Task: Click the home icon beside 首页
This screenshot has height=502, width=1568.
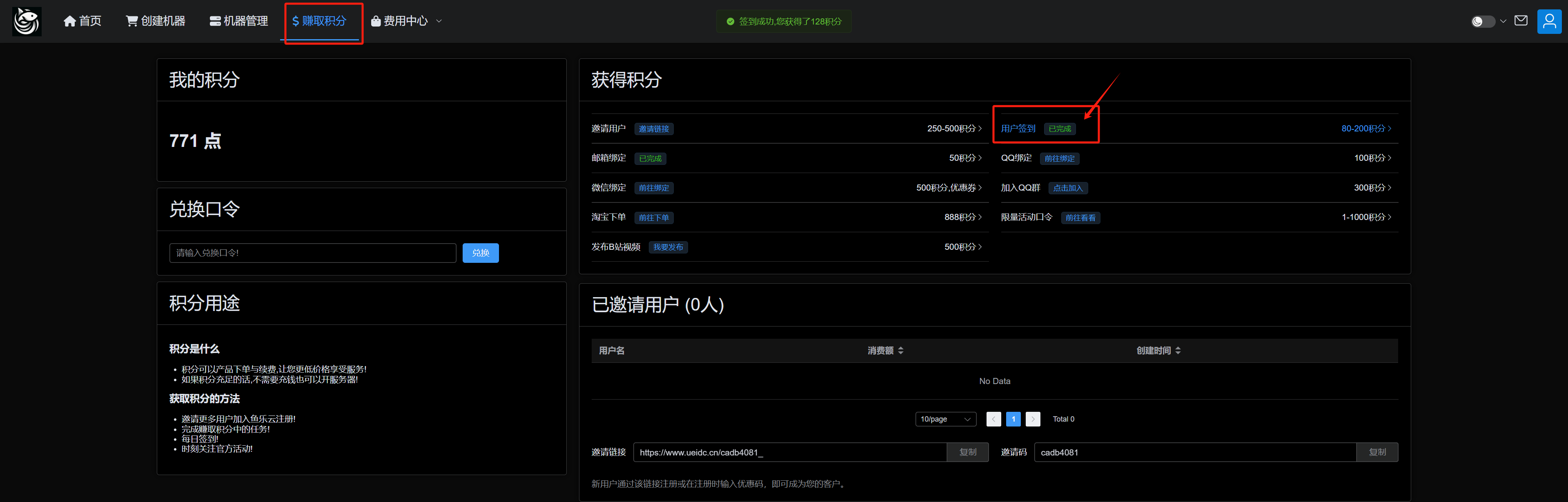Action: pyautogui.click(x=70, y=21)
